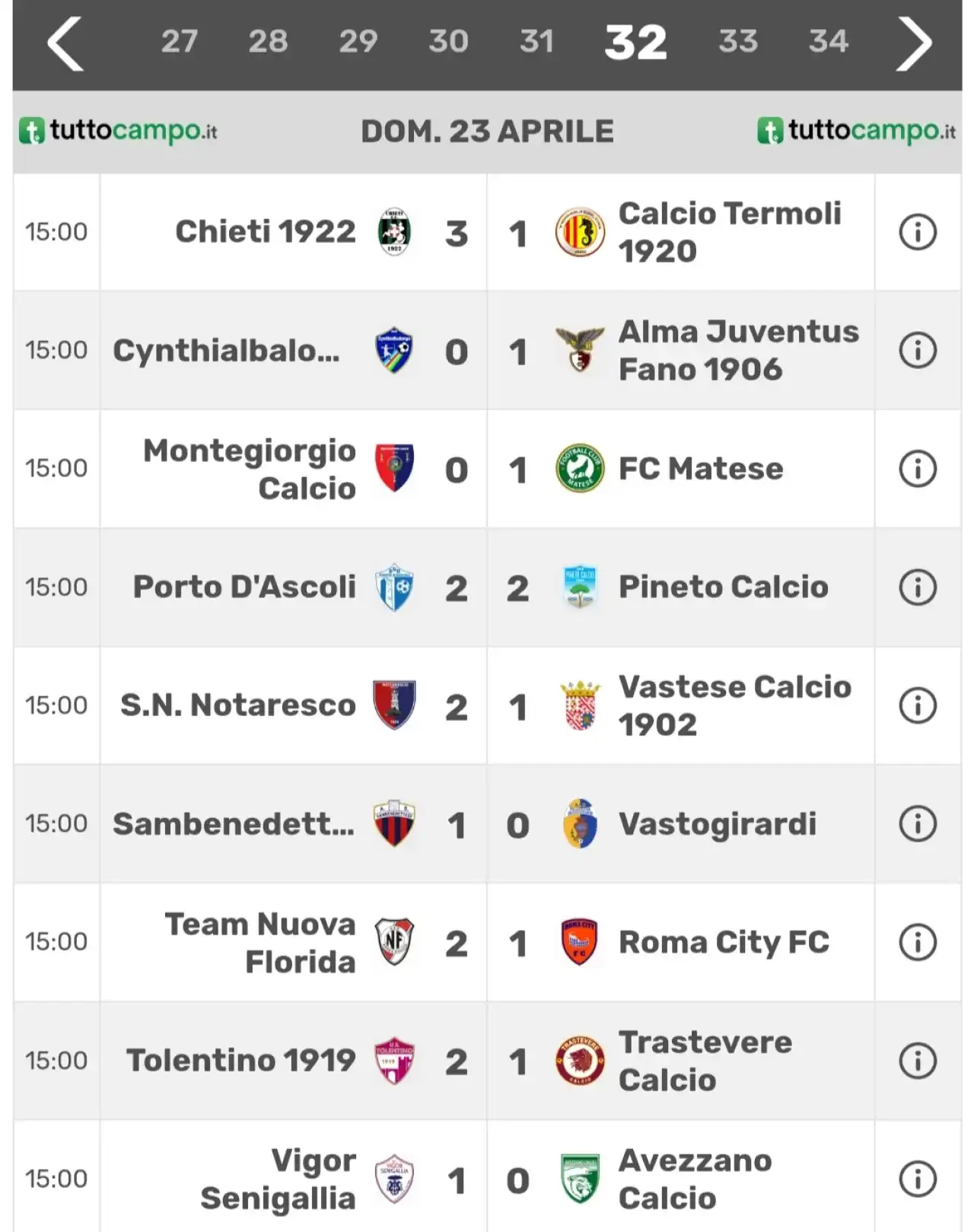This screenshot has height=1232, width=974.
Task: Switch to matchday 31 tab
Action: (x=537, y=42)
